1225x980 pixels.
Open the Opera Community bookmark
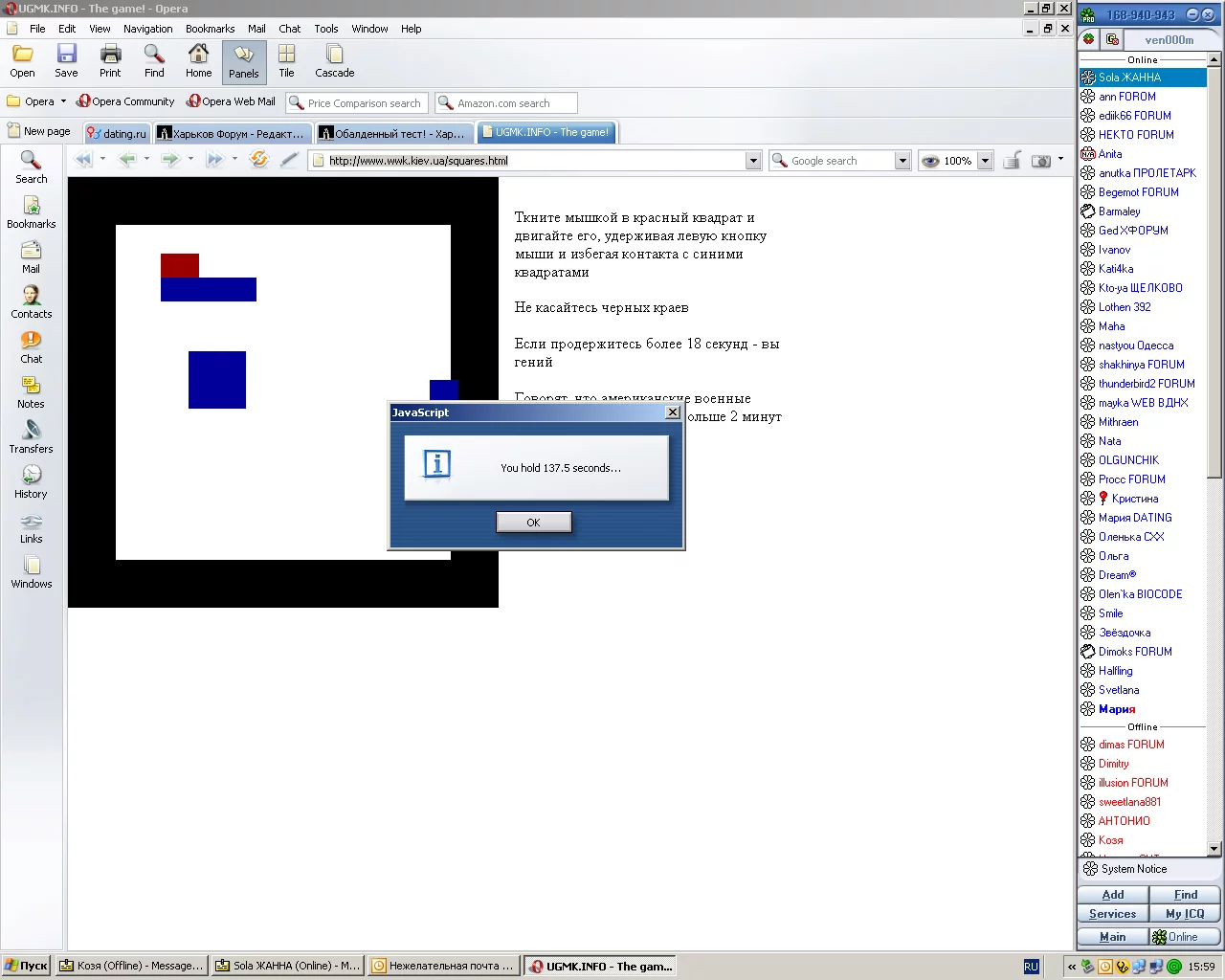[126, 101]
